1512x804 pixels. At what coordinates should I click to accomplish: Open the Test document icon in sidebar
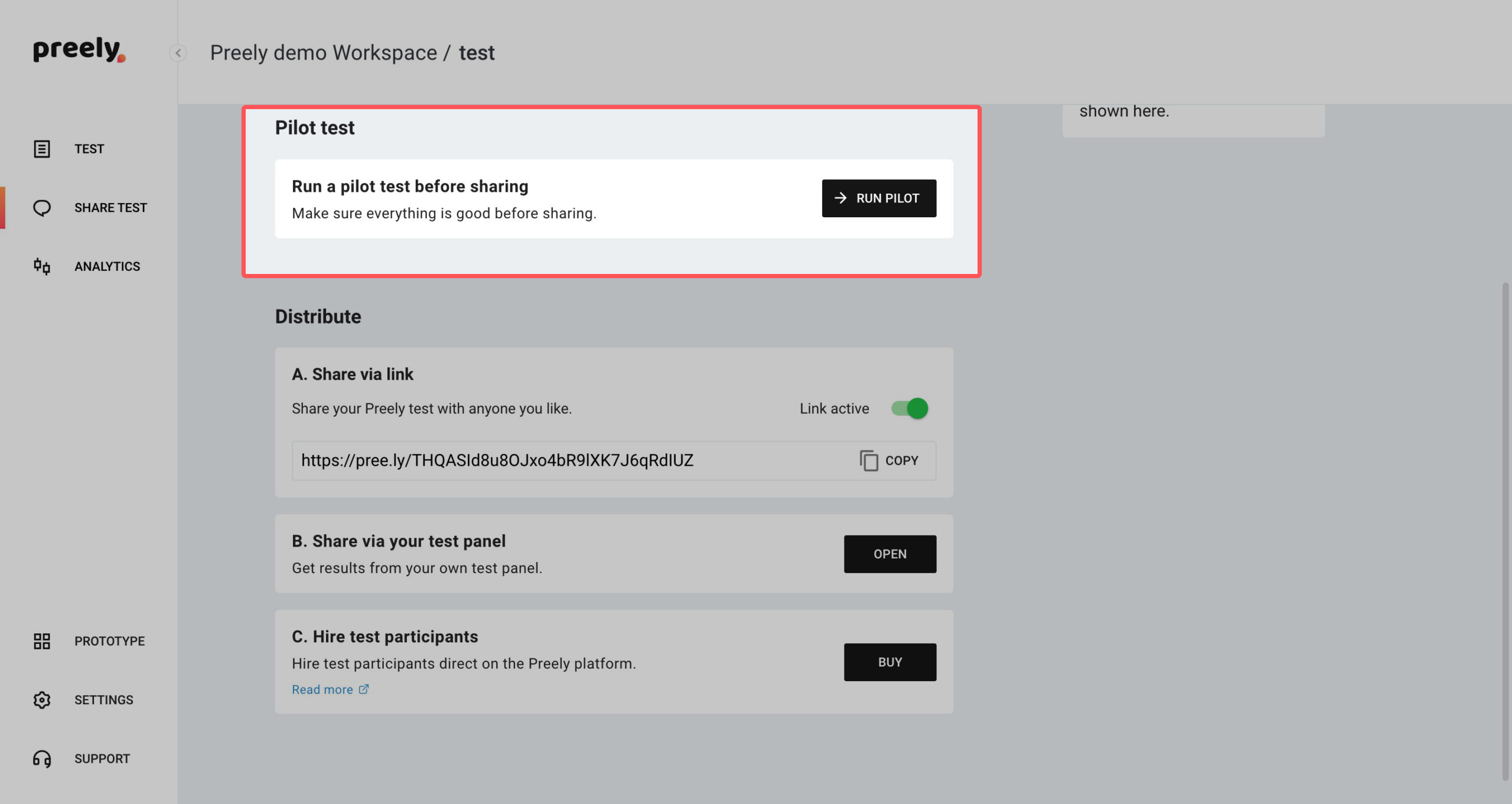click(x=42, y=149)
